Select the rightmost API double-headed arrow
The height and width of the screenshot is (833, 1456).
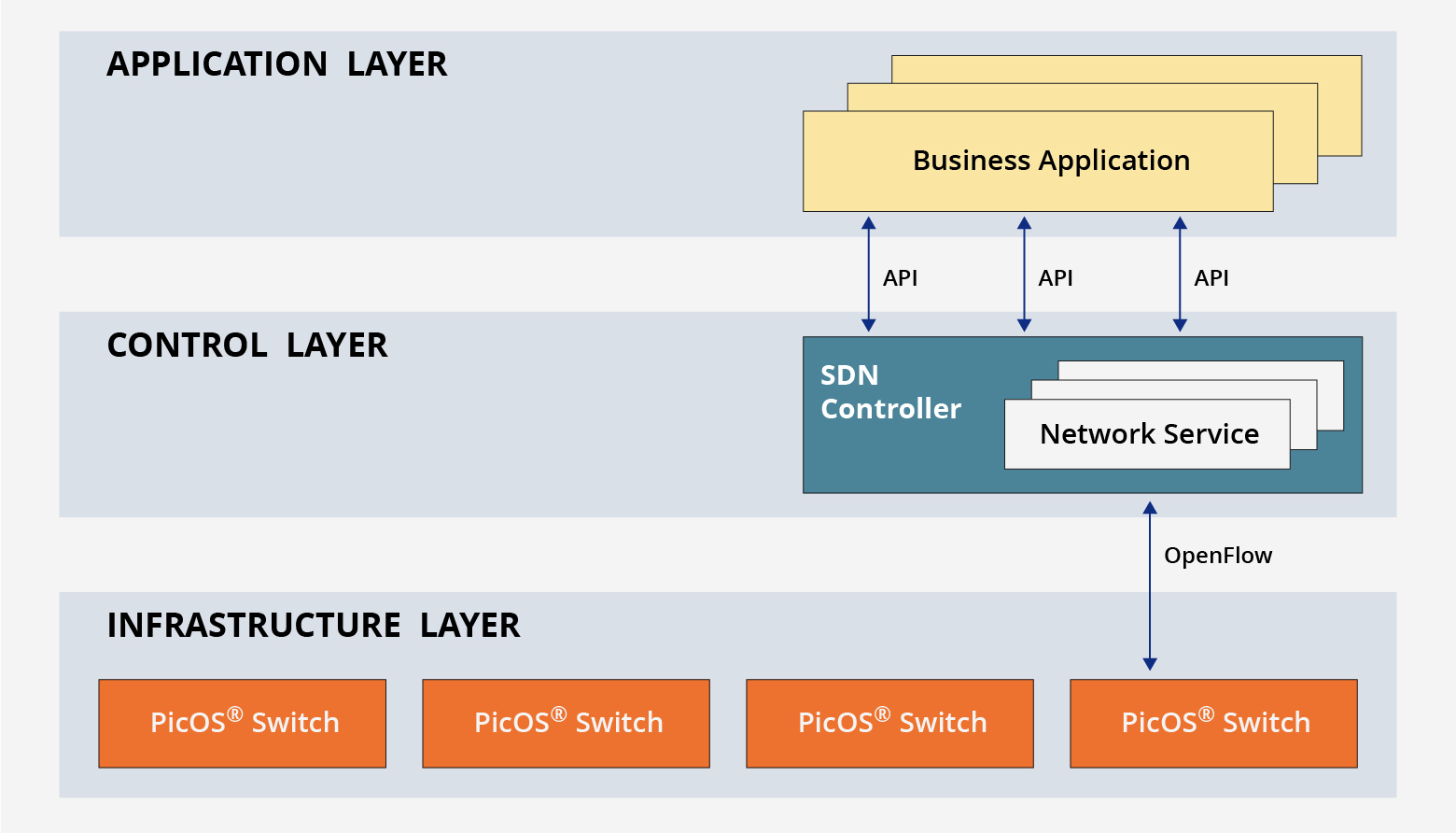point(1180,275)
